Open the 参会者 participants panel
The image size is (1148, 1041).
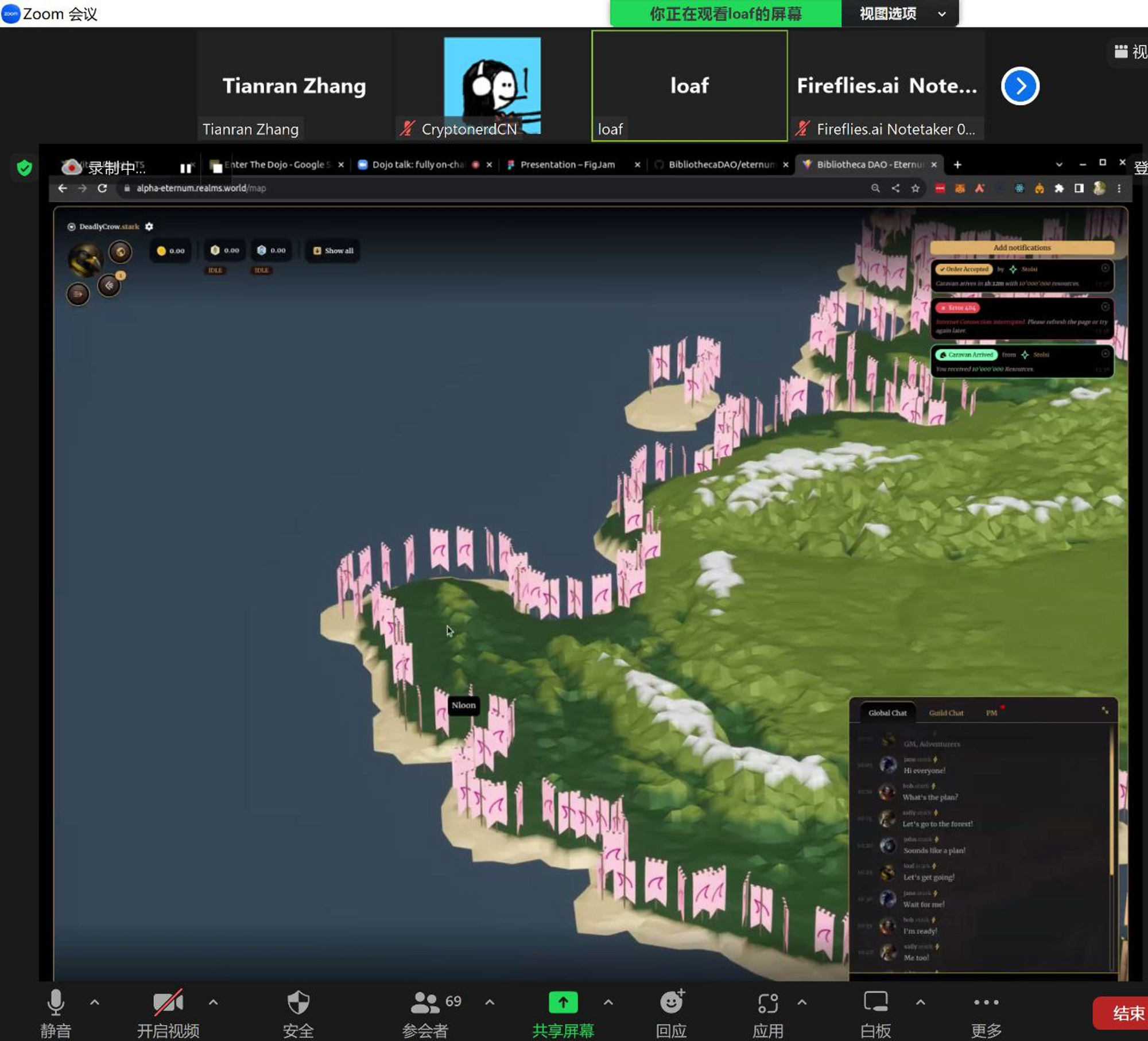(x=425, y=1013)
